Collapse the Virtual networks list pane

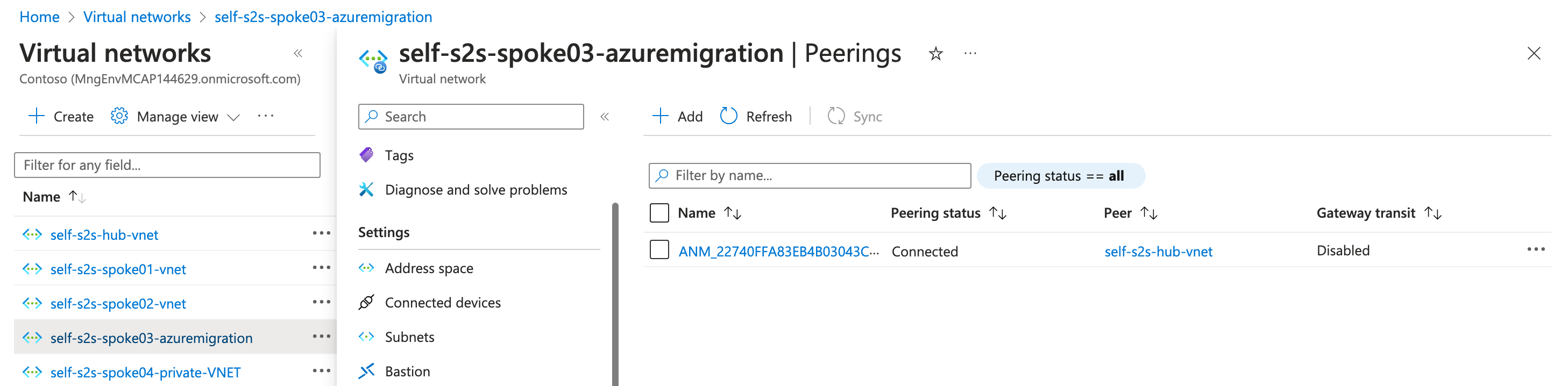coord(298,54)
